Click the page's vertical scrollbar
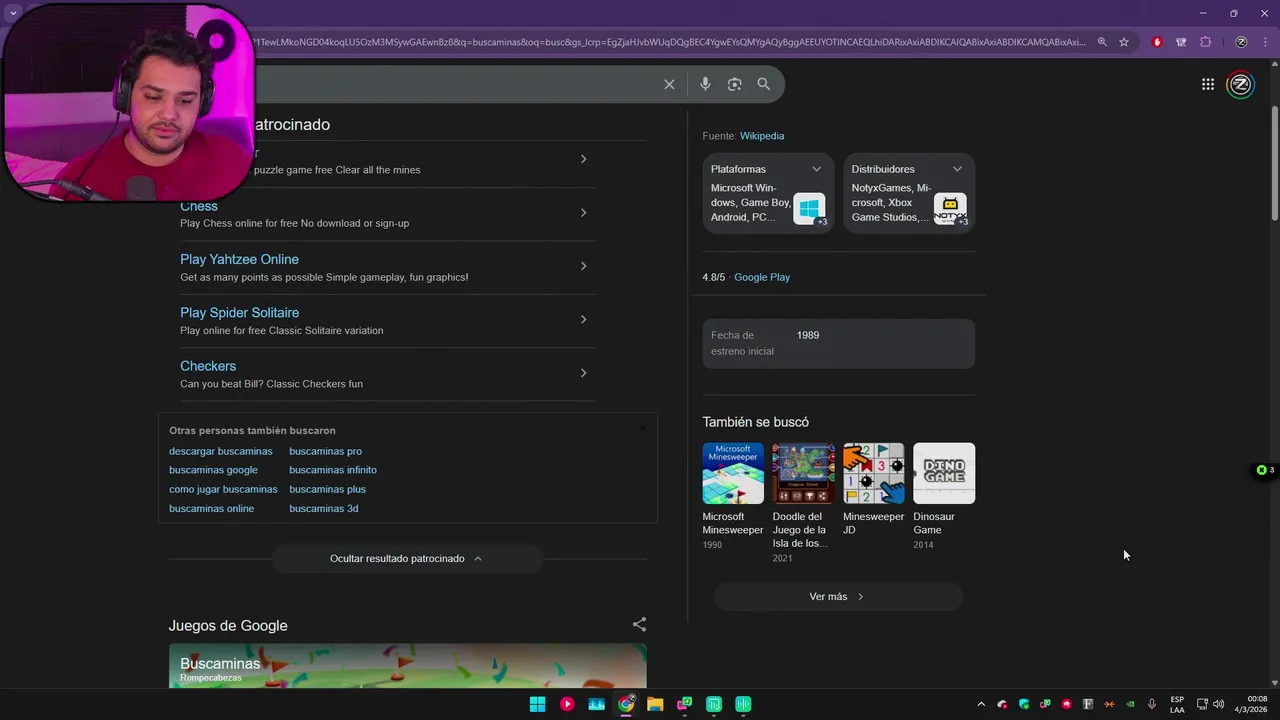The image size is (1280, 720). pyautogui.click(x=1274, y=162)
